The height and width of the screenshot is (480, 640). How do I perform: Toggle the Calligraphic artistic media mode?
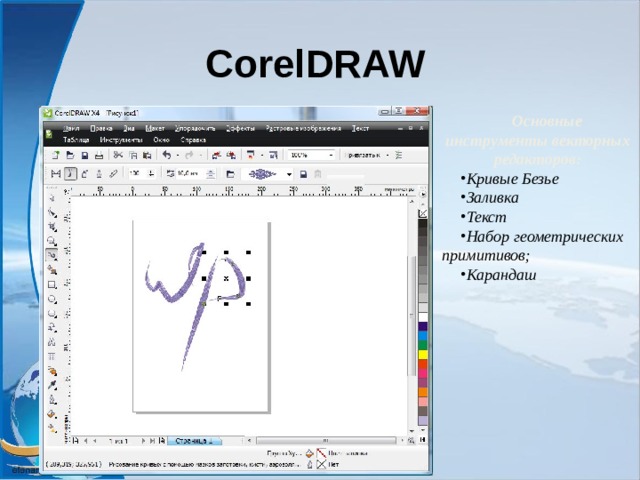(99, 174)
